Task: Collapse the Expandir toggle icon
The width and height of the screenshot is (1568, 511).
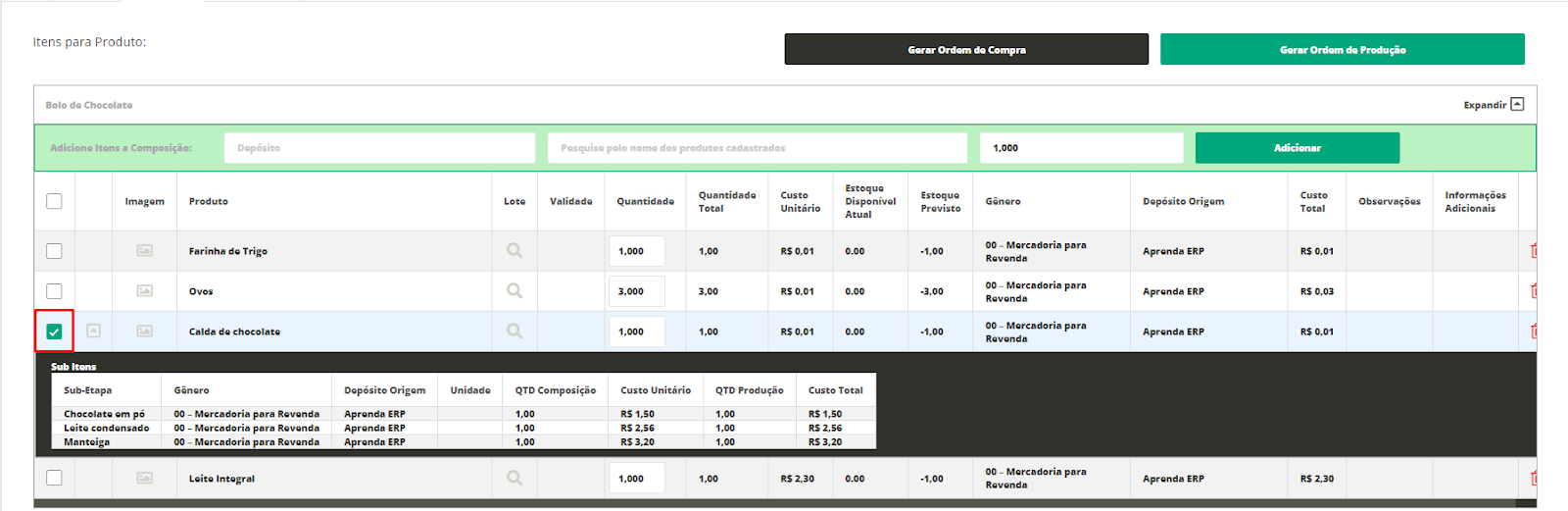Action: point(1517,104)
